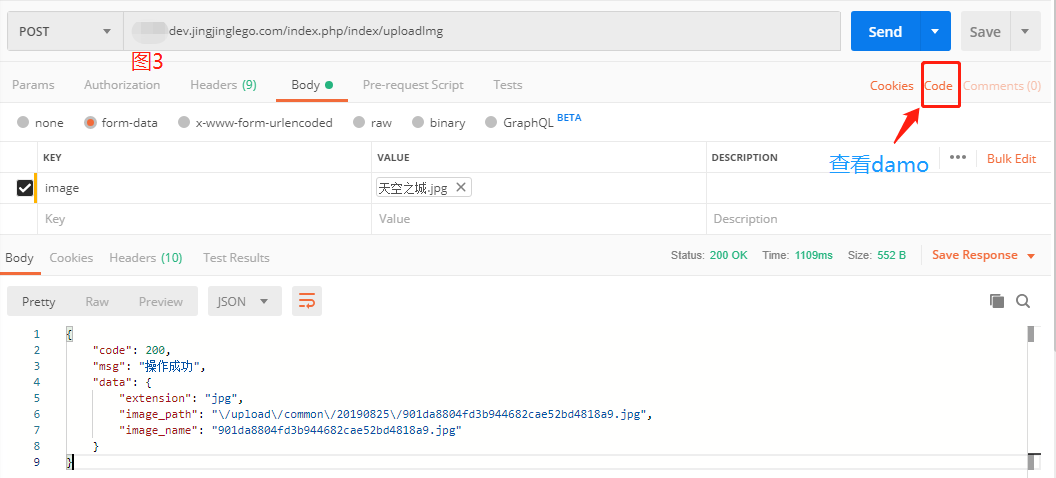Open search in response body
Image resolution: width=1056 pixels, height=478 pixels.
1023,301
